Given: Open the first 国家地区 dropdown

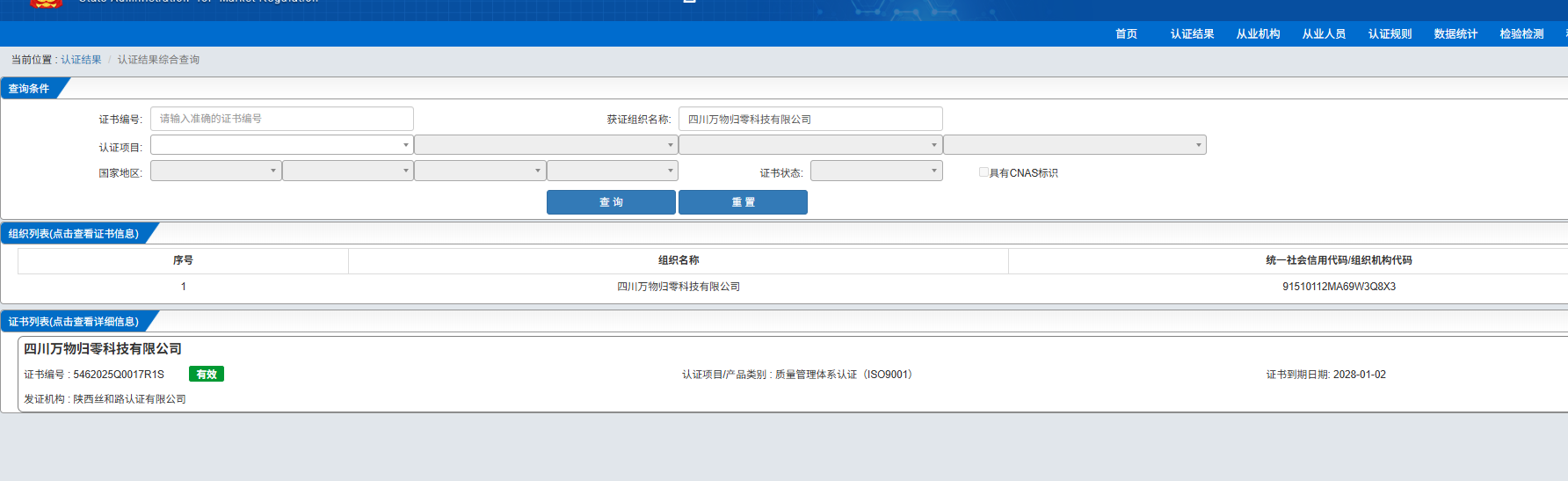Looking at the screenshot, I should (x=216, y=171).
